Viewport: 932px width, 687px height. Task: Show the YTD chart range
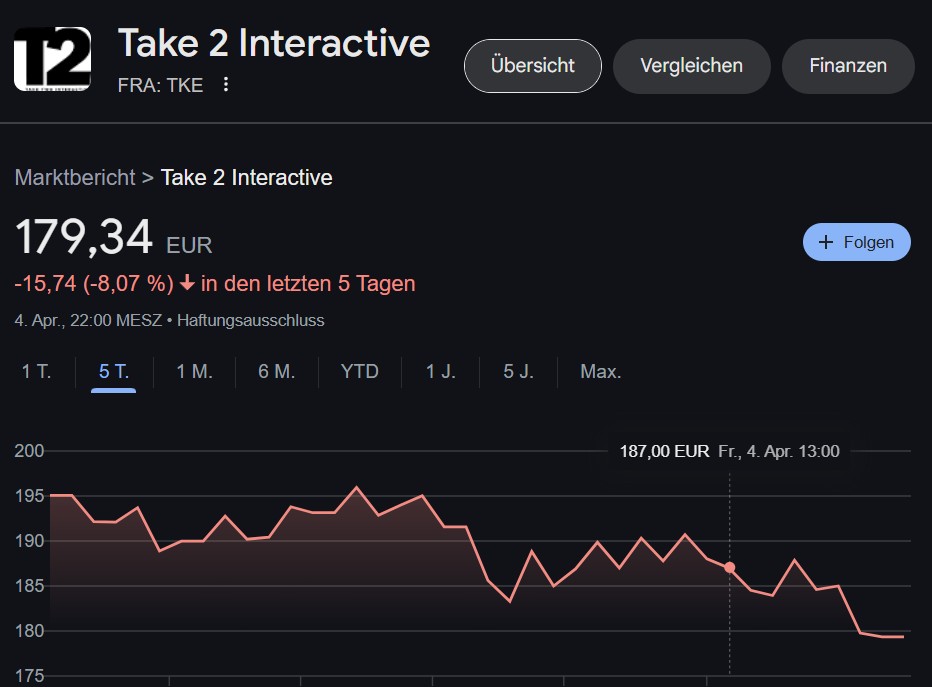(360, 371)
